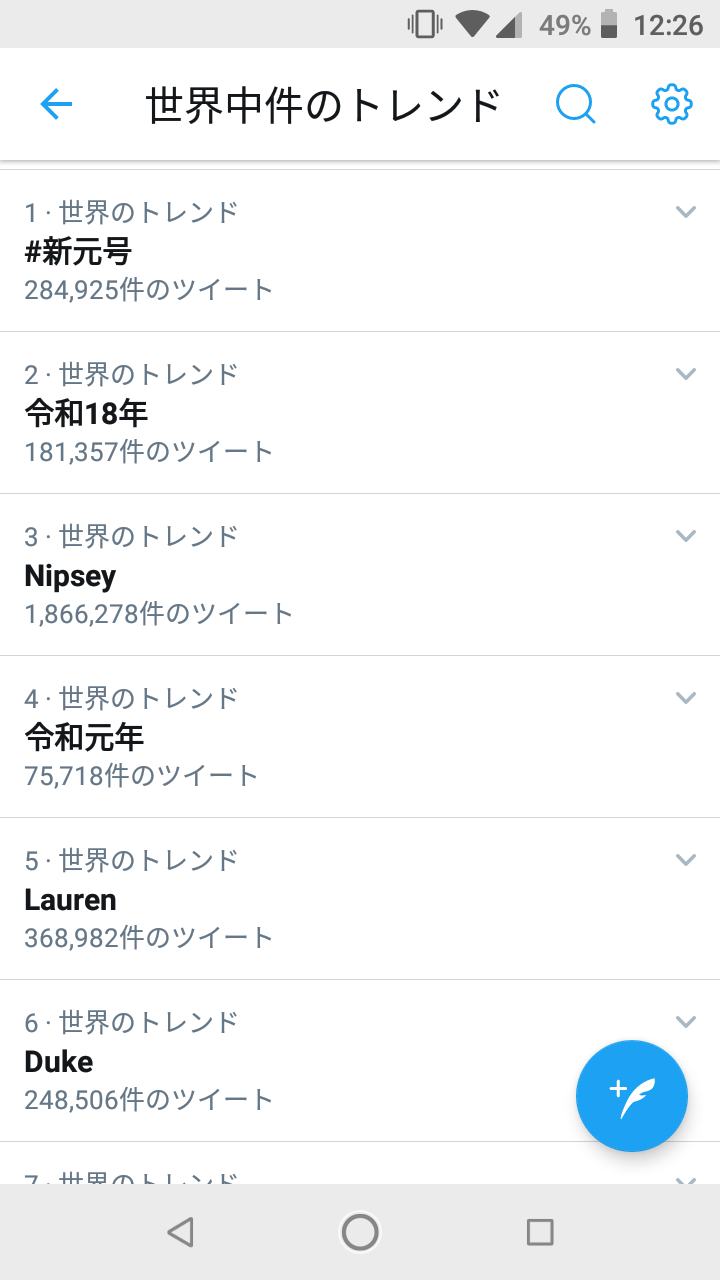Open the 令和18年 trending topic
Viewport: 720px width, 1280px height.
(86, 413)
